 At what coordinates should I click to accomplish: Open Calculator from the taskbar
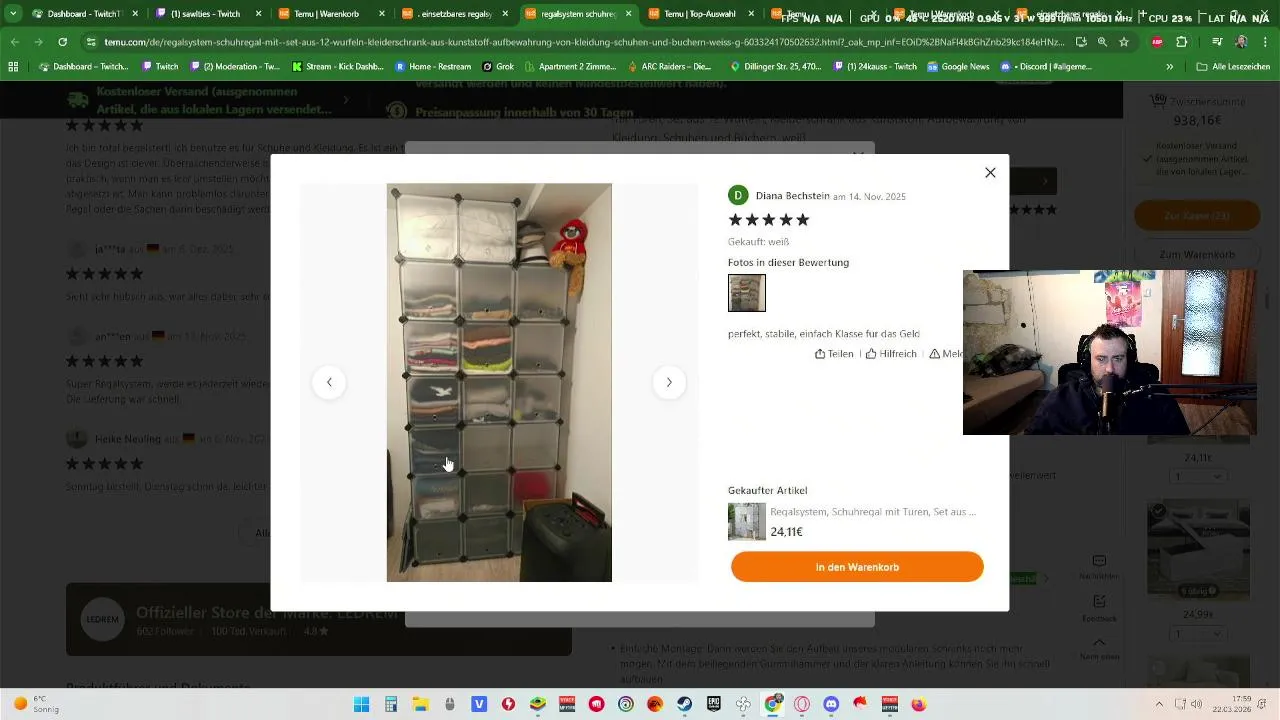(x=391, y=704)
